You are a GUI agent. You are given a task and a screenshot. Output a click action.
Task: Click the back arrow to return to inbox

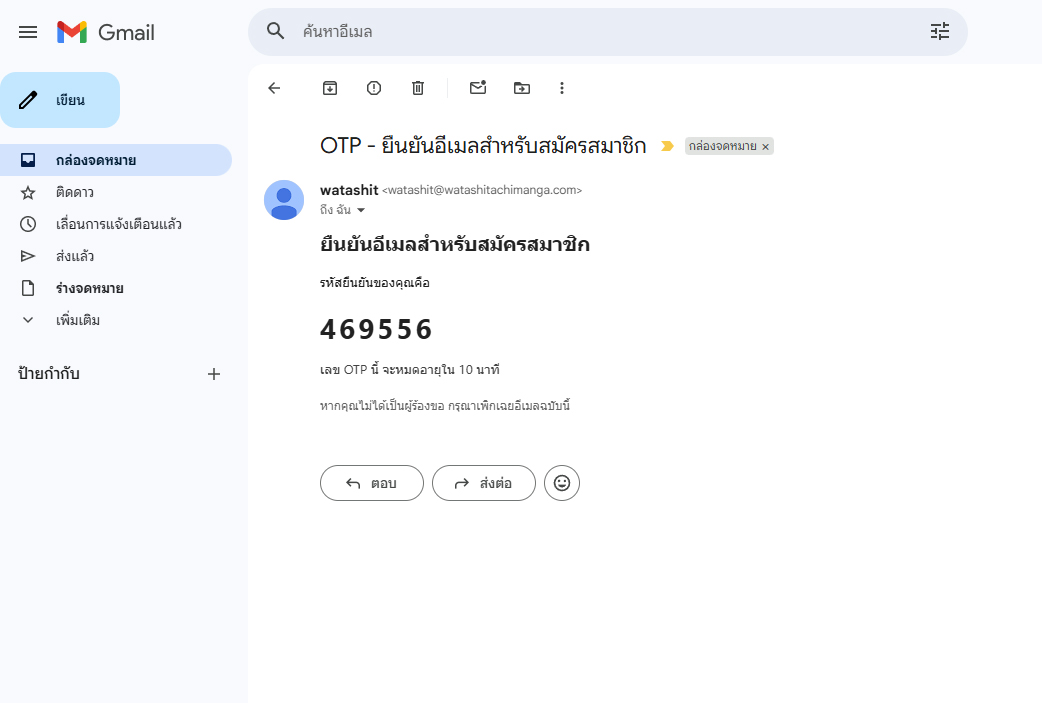[274, 88]
